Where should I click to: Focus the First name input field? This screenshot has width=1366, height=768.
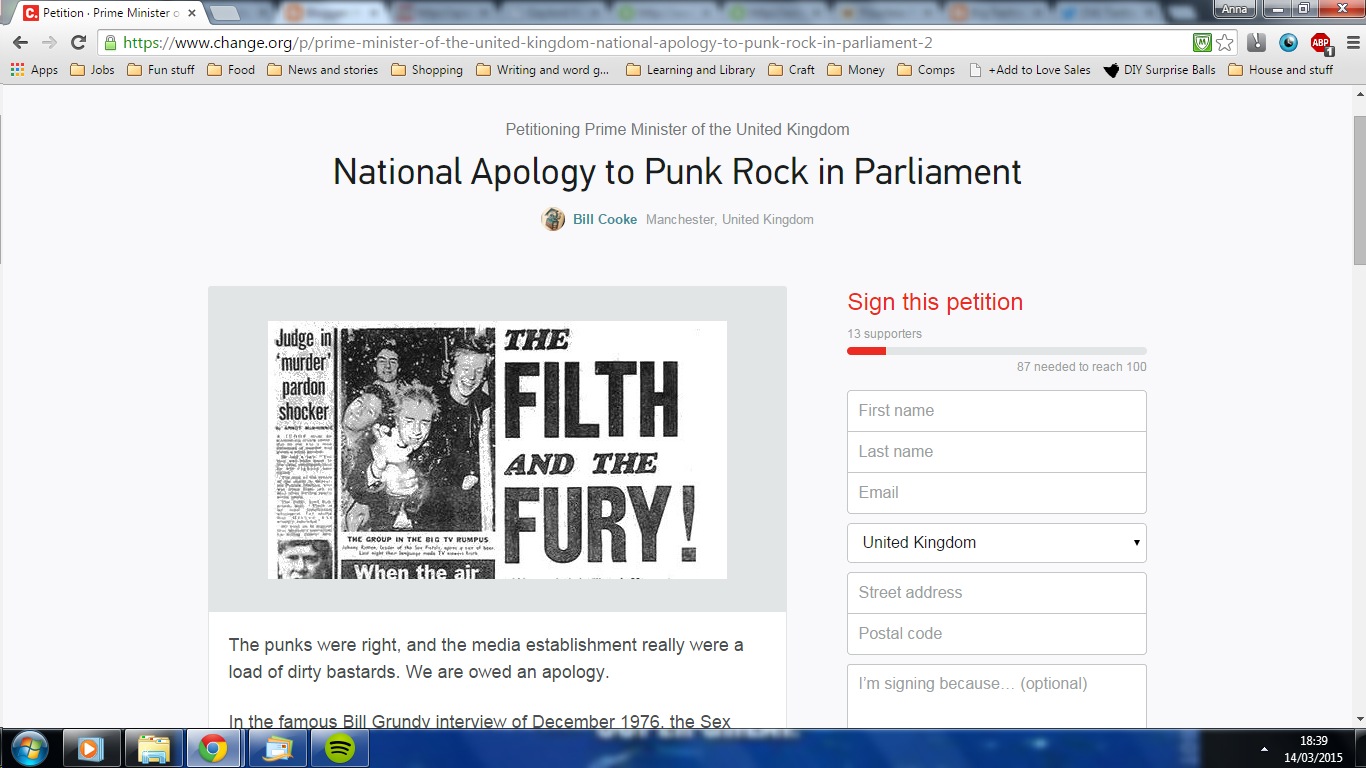coord(996,411)
